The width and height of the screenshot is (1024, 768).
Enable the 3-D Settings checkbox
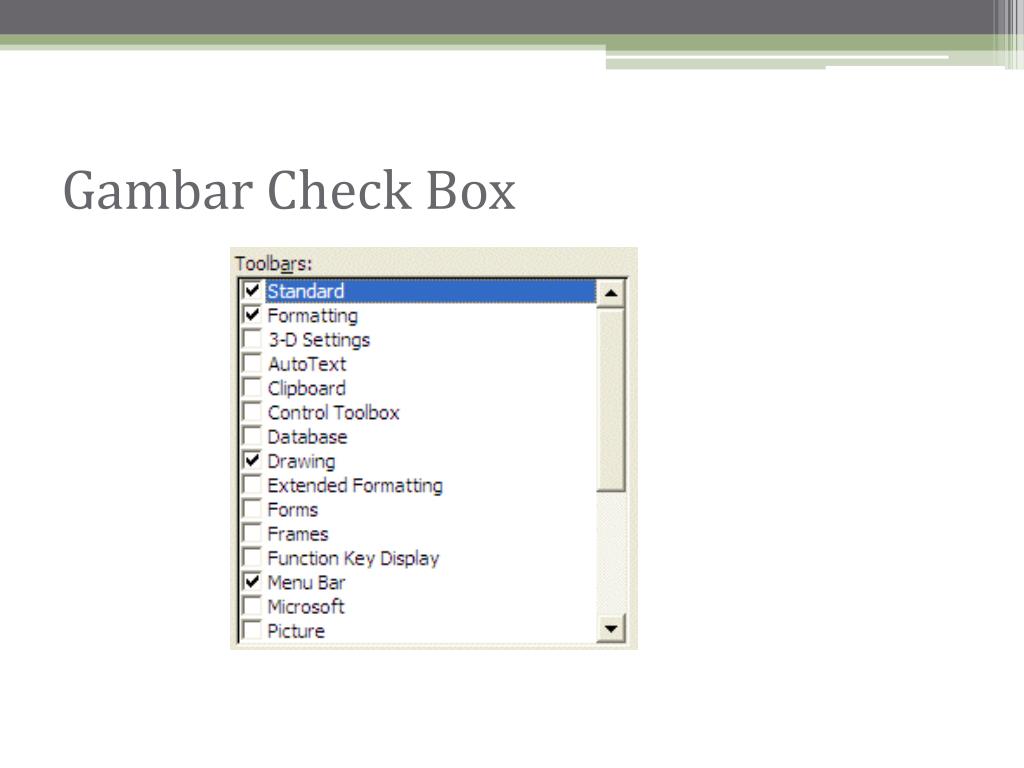pyautogui.click(x=252, y=339)
